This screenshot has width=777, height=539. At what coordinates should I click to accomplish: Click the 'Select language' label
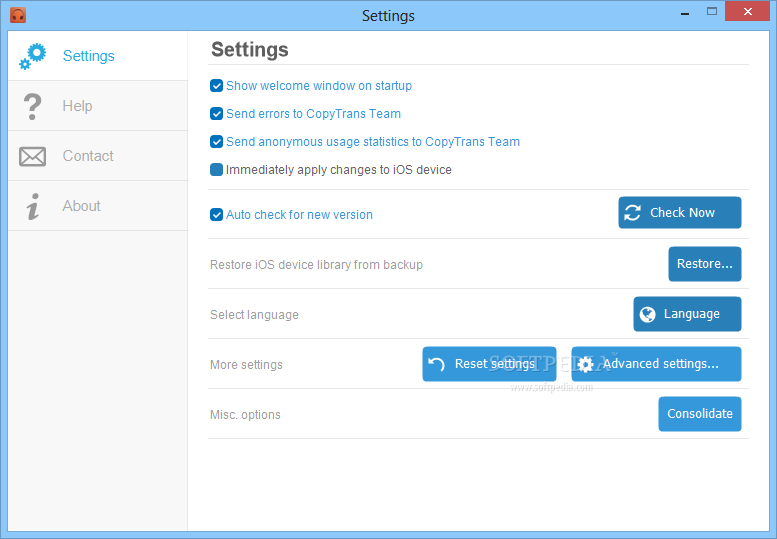(254, 315)
